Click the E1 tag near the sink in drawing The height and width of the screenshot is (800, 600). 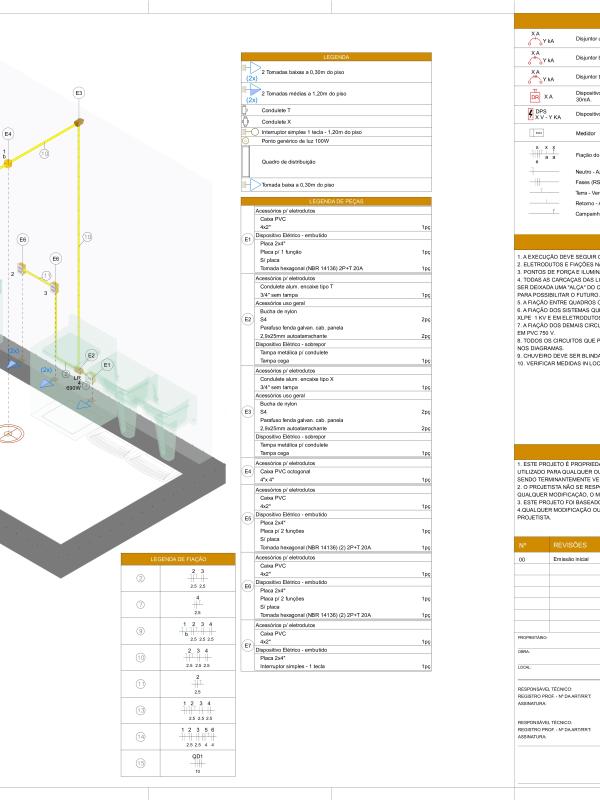pyautogui.click(x=107, y=365)
